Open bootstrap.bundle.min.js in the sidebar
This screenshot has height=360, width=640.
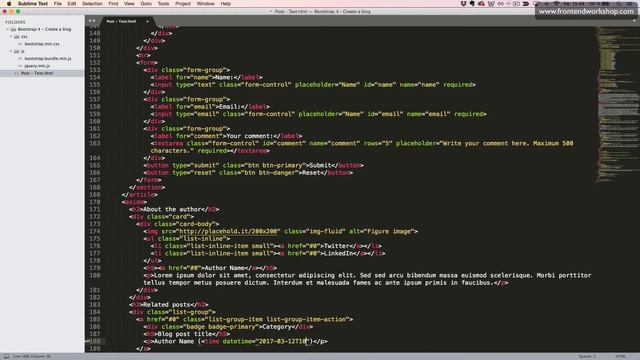tap(47, 59)
